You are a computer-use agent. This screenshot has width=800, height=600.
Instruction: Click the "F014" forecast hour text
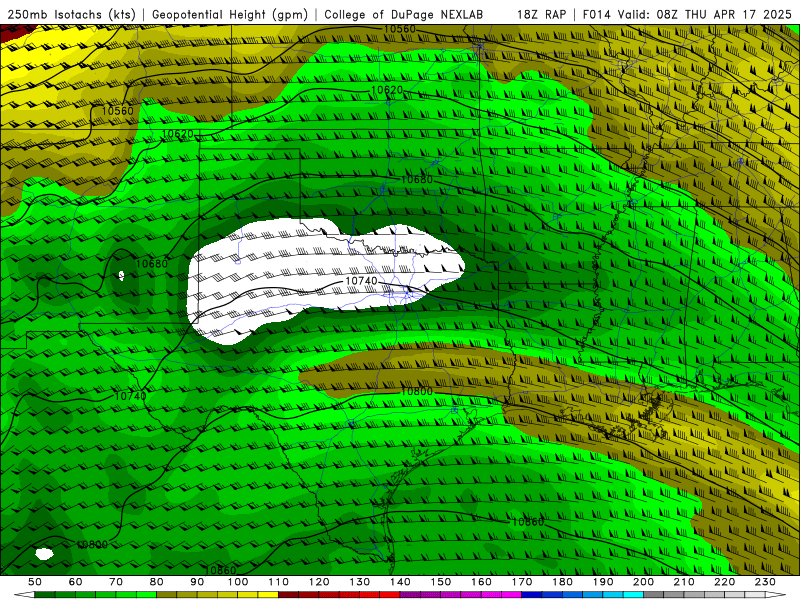point(597,14)
